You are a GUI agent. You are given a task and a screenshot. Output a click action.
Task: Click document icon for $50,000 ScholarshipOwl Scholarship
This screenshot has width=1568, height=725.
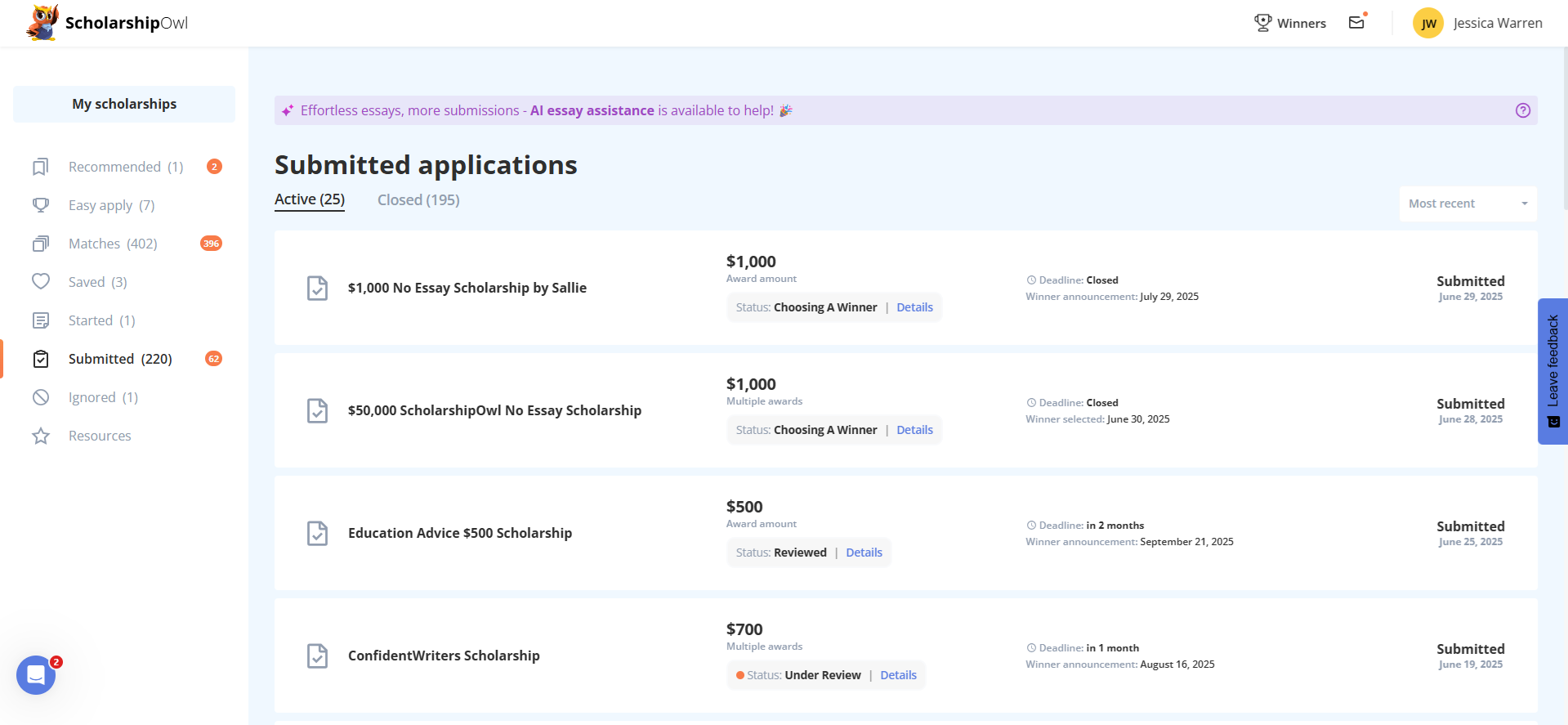317,410
